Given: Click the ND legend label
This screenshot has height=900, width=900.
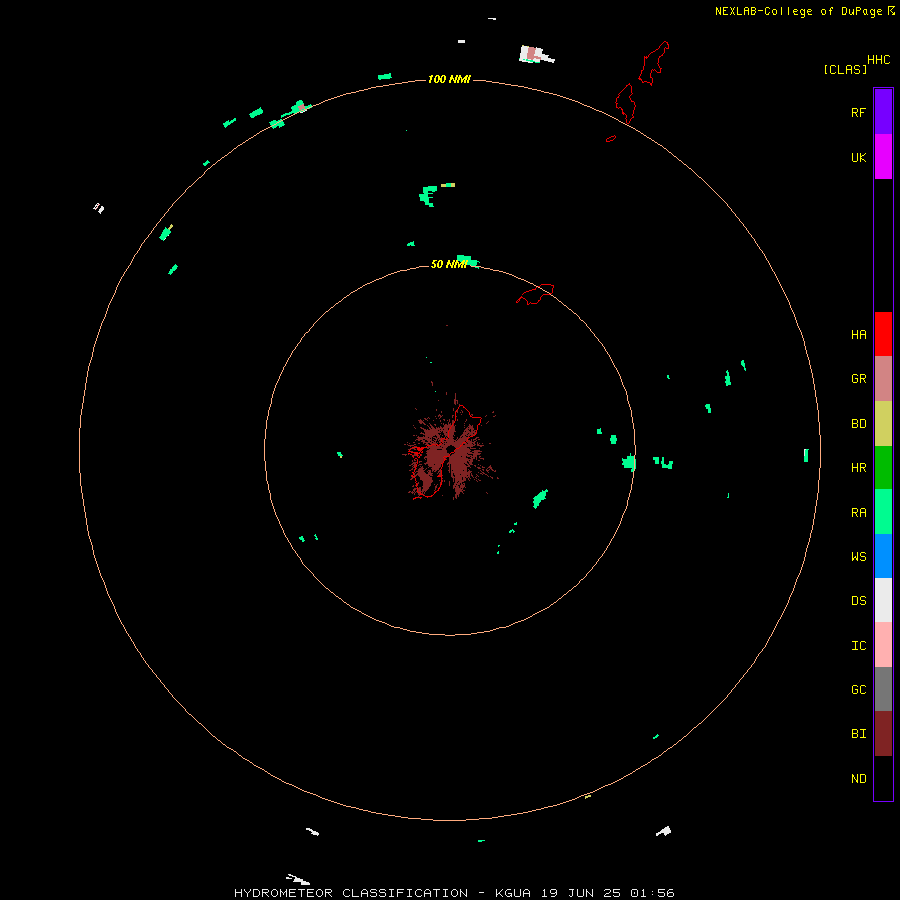Looking at the screenshot, I should coord(858,779).
